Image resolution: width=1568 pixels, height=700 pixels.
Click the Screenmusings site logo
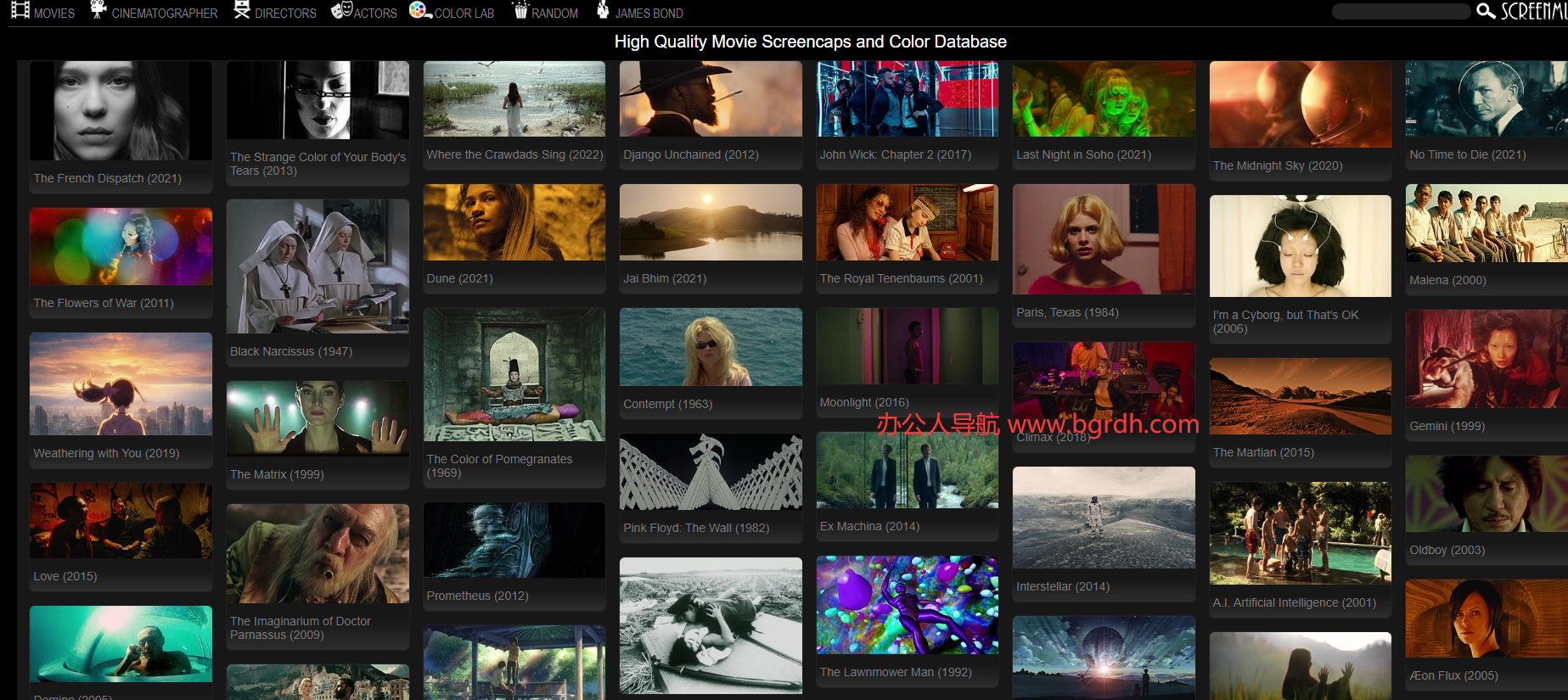[1533, 11]
